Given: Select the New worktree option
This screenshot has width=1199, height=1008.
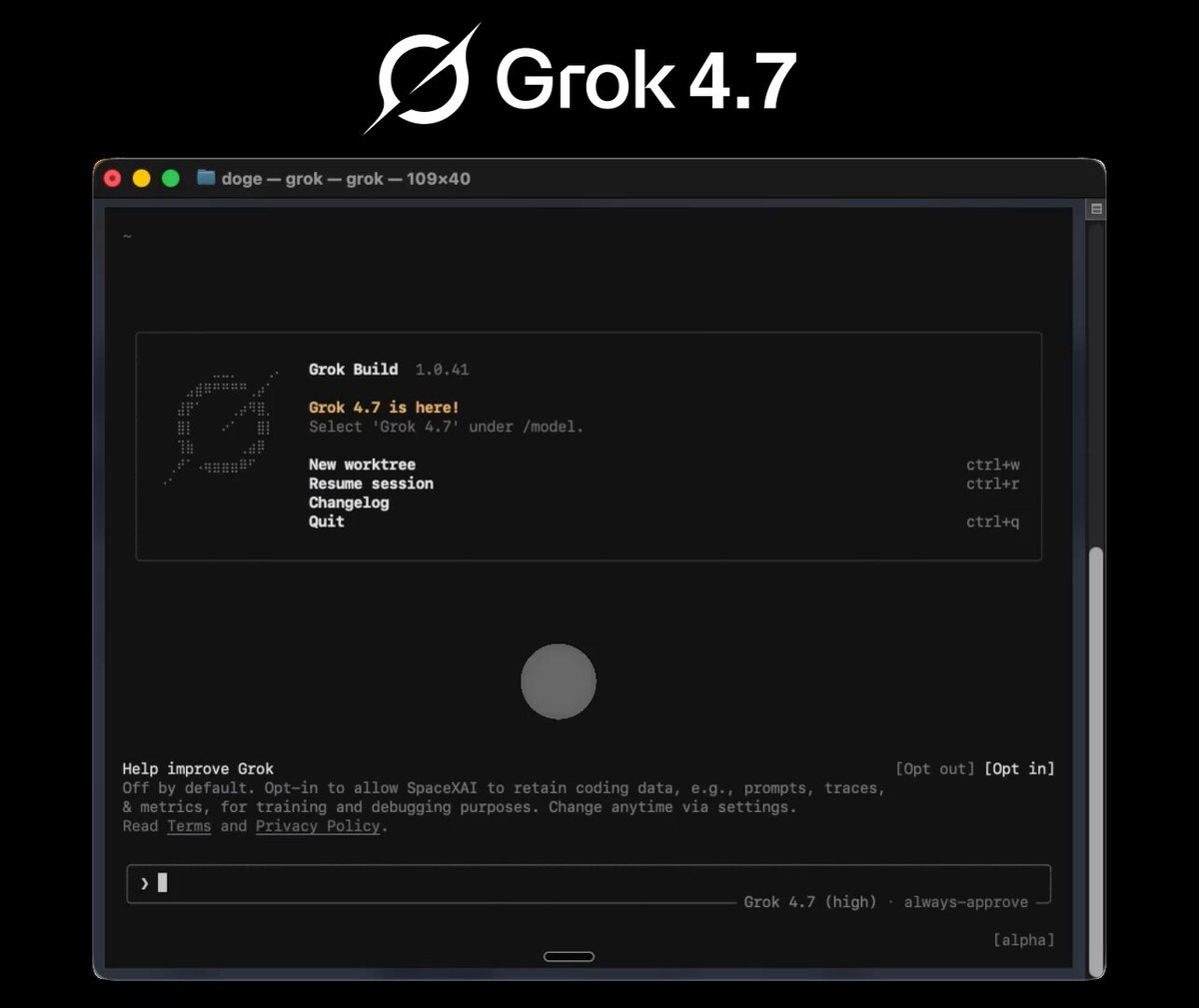Looking at the screenshot, I should click(x=362, y=465).
